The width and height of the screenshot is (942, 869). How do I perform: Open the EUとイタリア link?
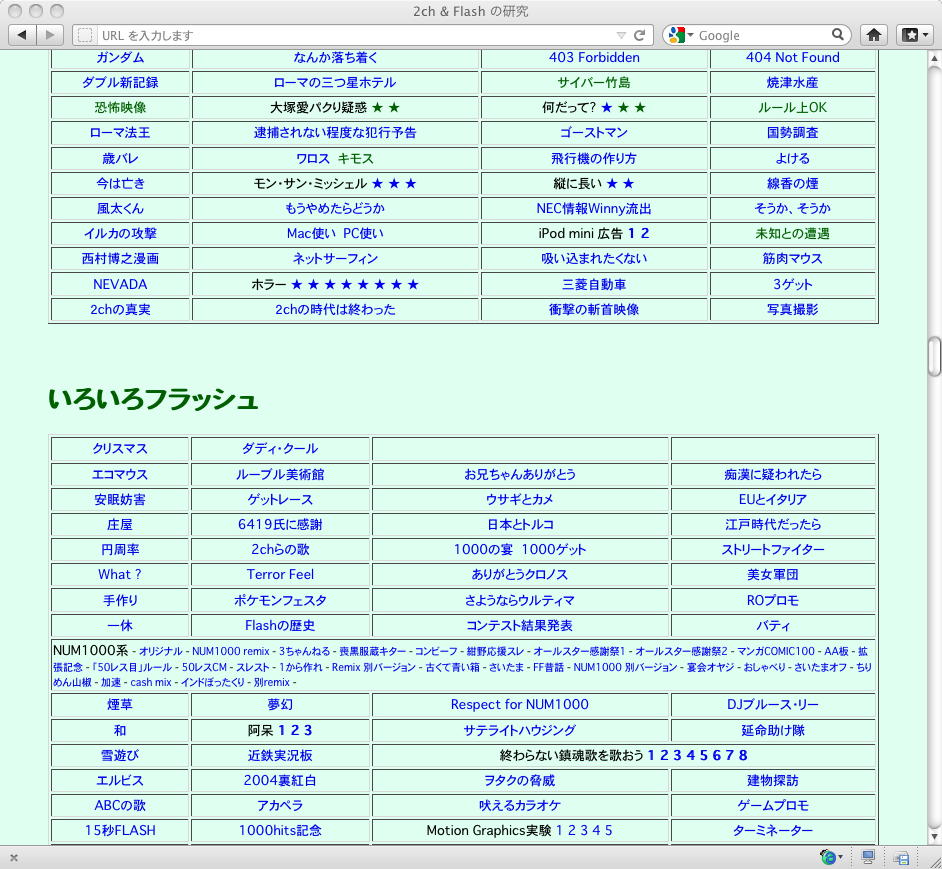773,500
